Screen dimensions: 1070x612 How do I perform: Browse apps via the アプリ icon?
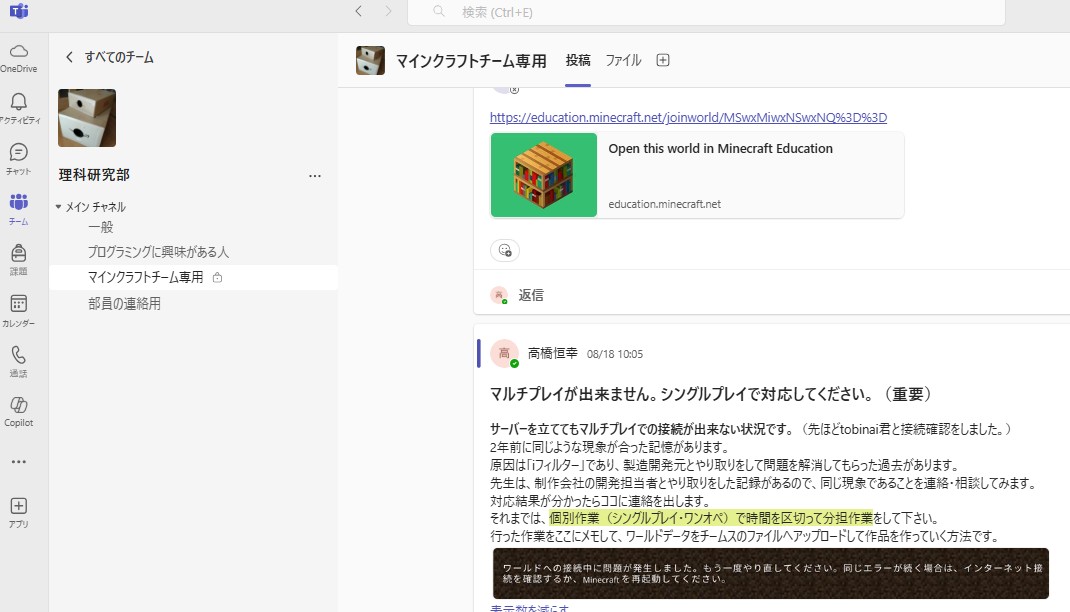coord(20,513)
